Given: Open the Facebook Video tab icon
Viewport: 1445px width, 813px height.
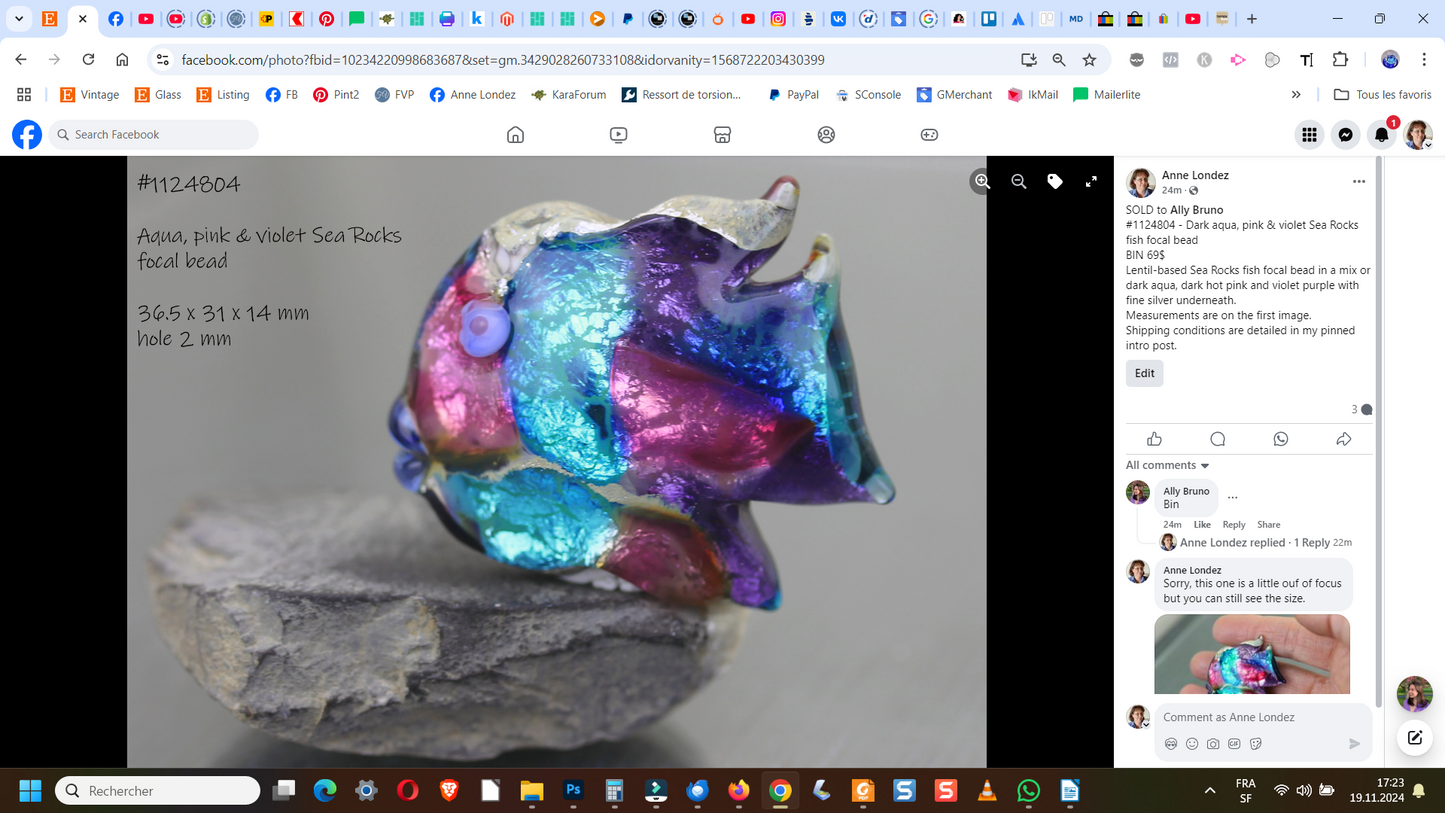Looking at the screenshot, I should click(x=619, y=134).
